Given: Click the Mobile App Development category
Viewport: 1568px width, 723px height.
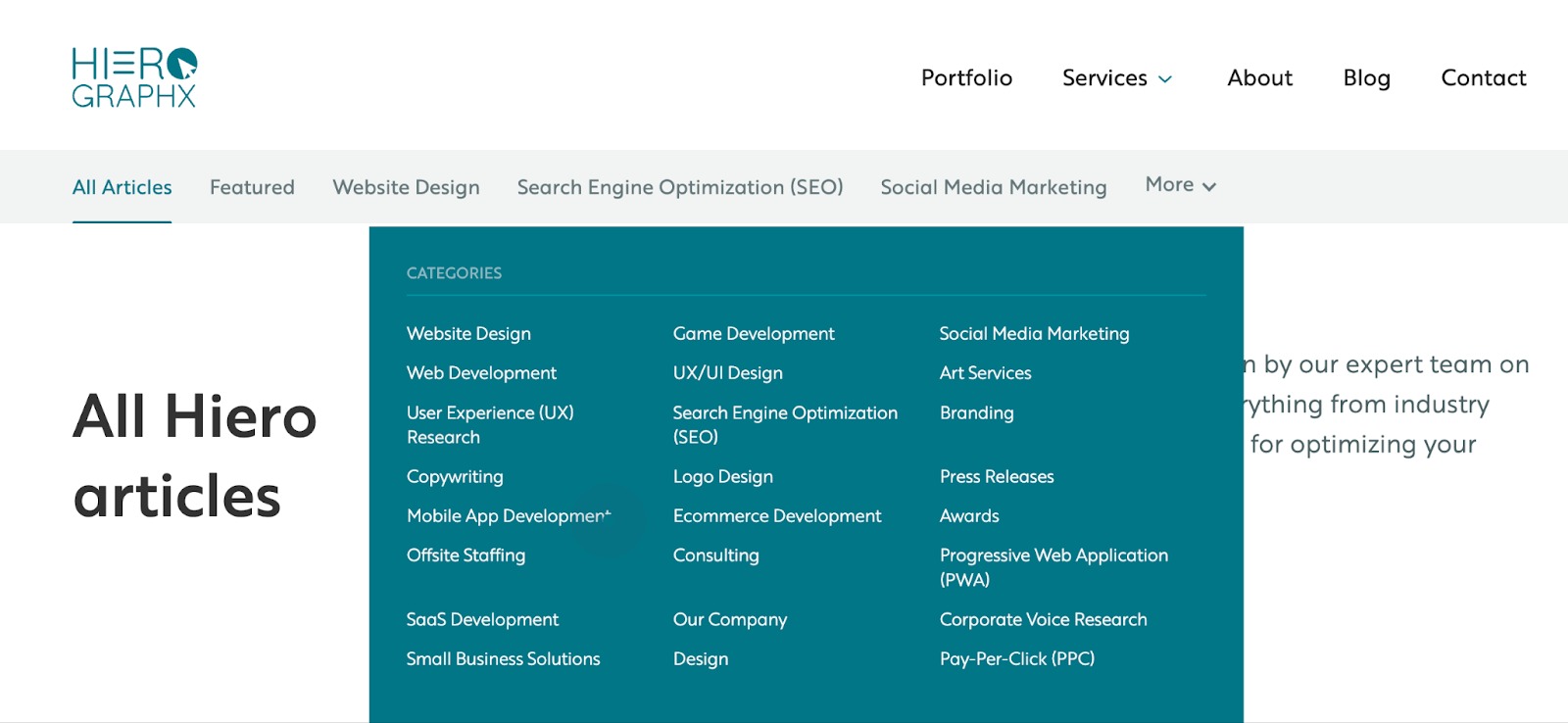Looking at the screenshot, I should pyautogui.click(x=509, y=515).
